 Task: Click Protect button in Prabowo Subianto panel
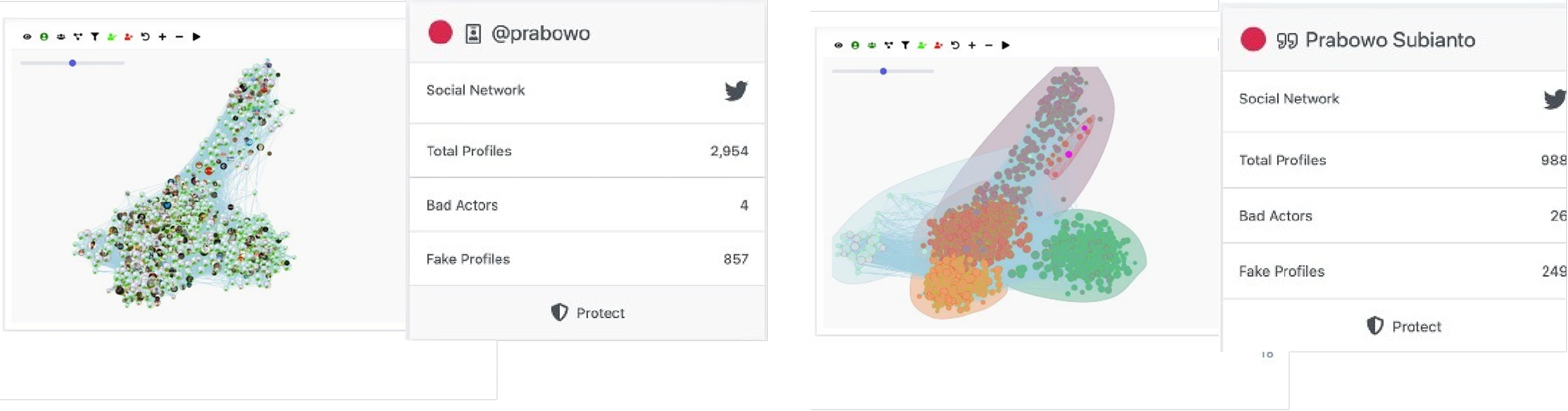(x=1404, y=326)
